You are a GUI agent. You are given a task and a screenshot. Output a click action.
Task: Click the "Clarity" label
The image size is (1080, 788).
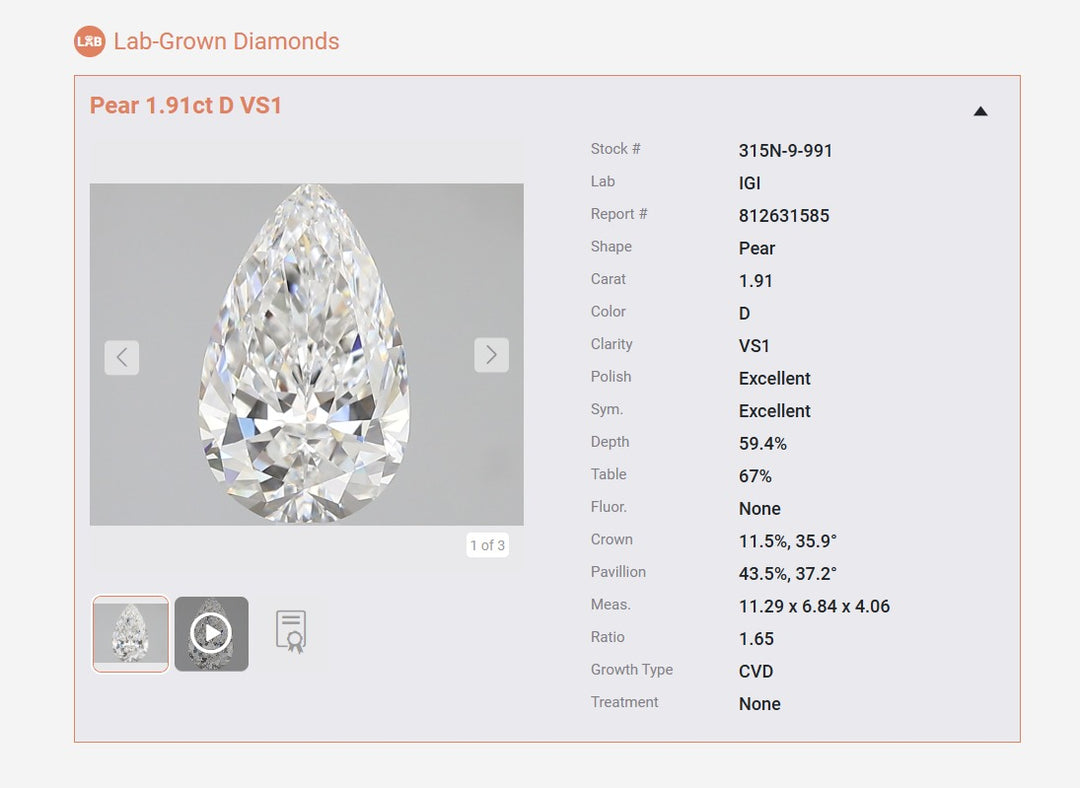pos(612,344)
